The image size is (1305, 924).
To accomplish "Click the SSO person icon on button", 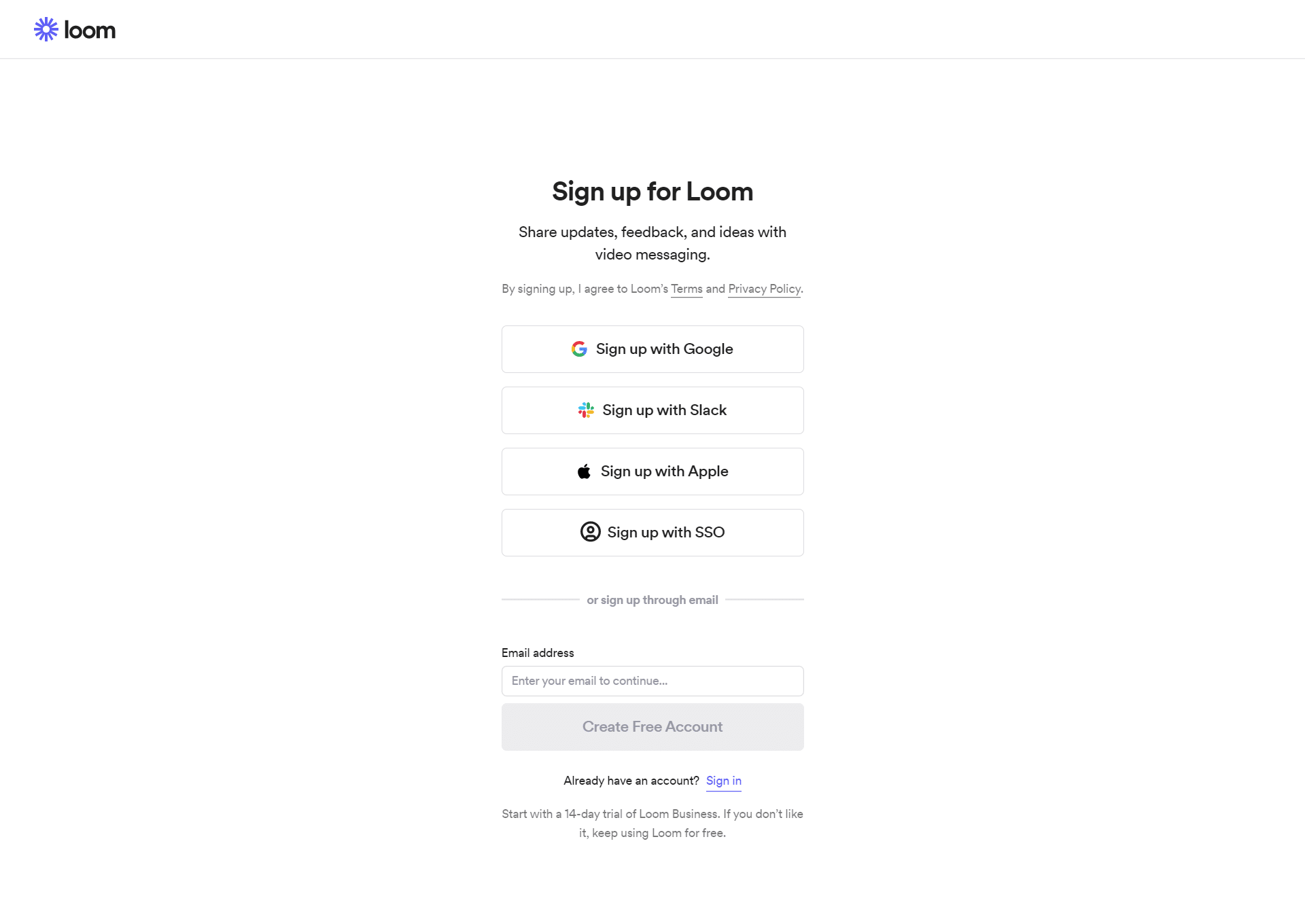I will click(590, 532).
